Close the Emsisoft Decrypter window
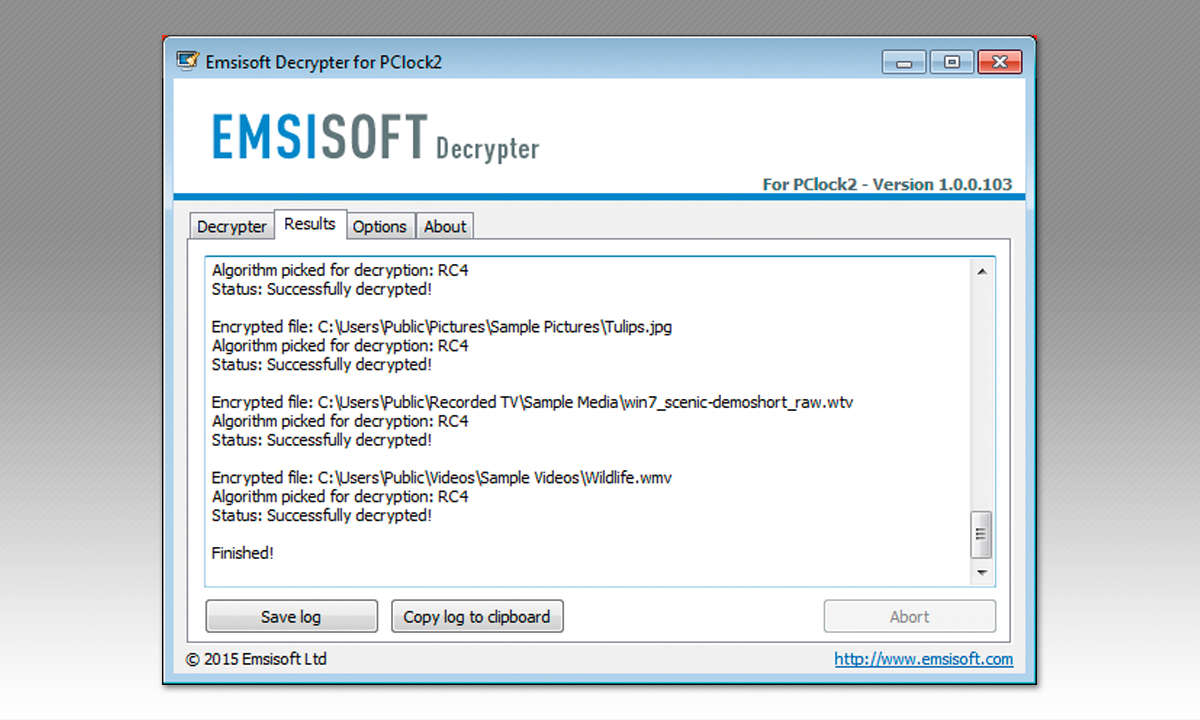1200x720 pixels. pos(1000,62)
